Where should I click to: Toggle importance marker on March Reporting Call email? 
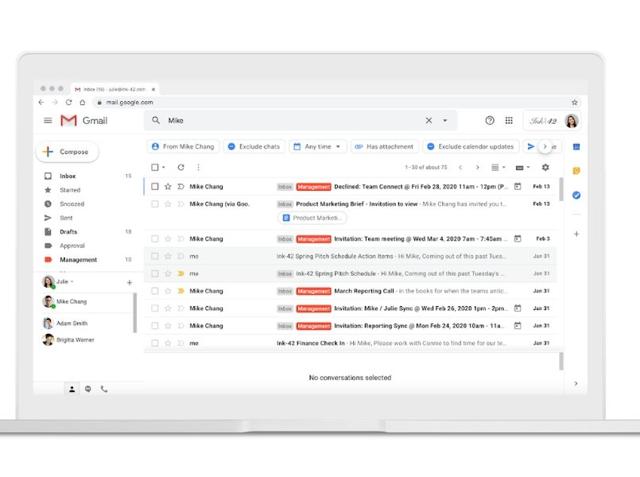point(181,291)
